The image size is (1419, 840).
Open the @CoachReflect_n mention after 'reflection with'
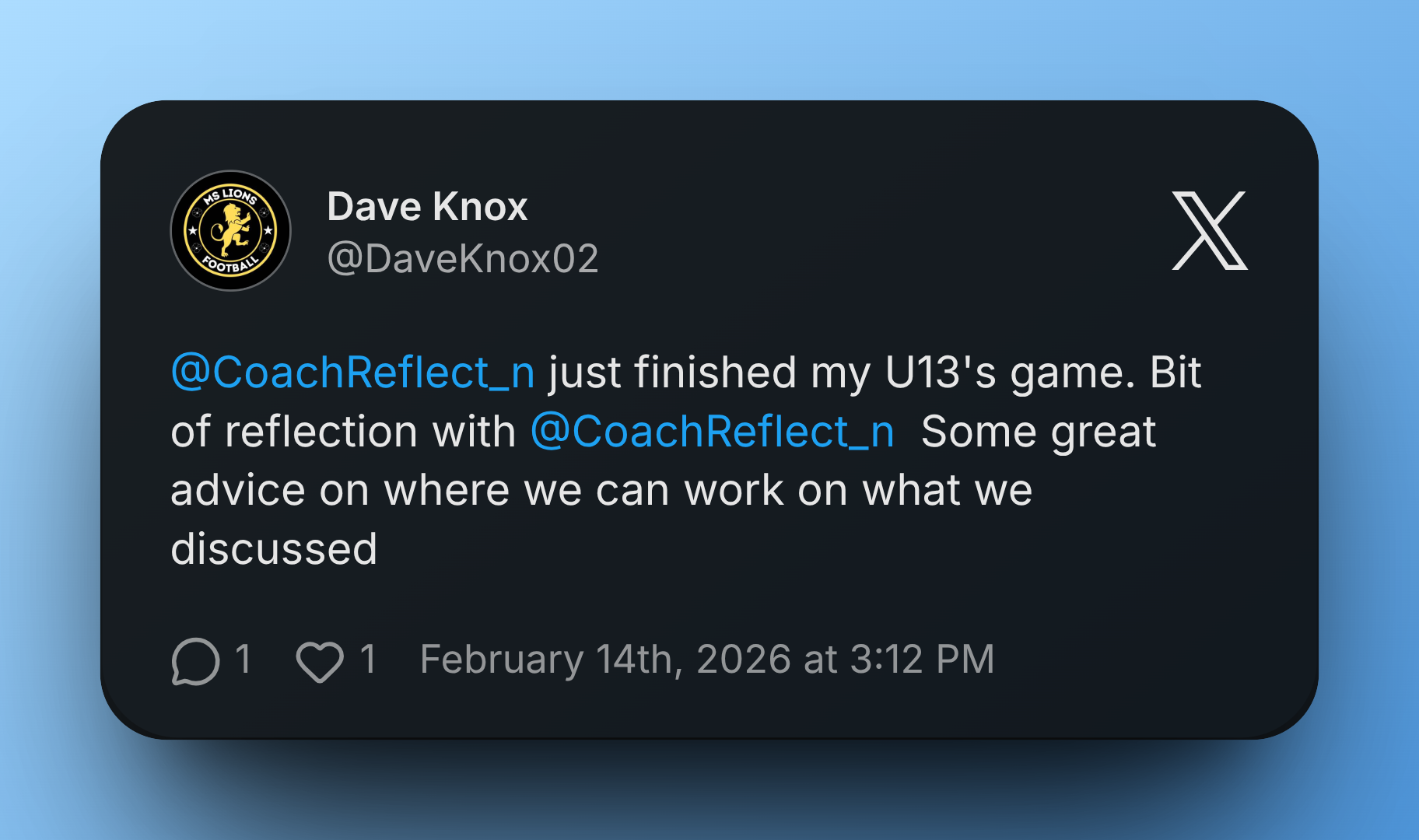(712, 431)
